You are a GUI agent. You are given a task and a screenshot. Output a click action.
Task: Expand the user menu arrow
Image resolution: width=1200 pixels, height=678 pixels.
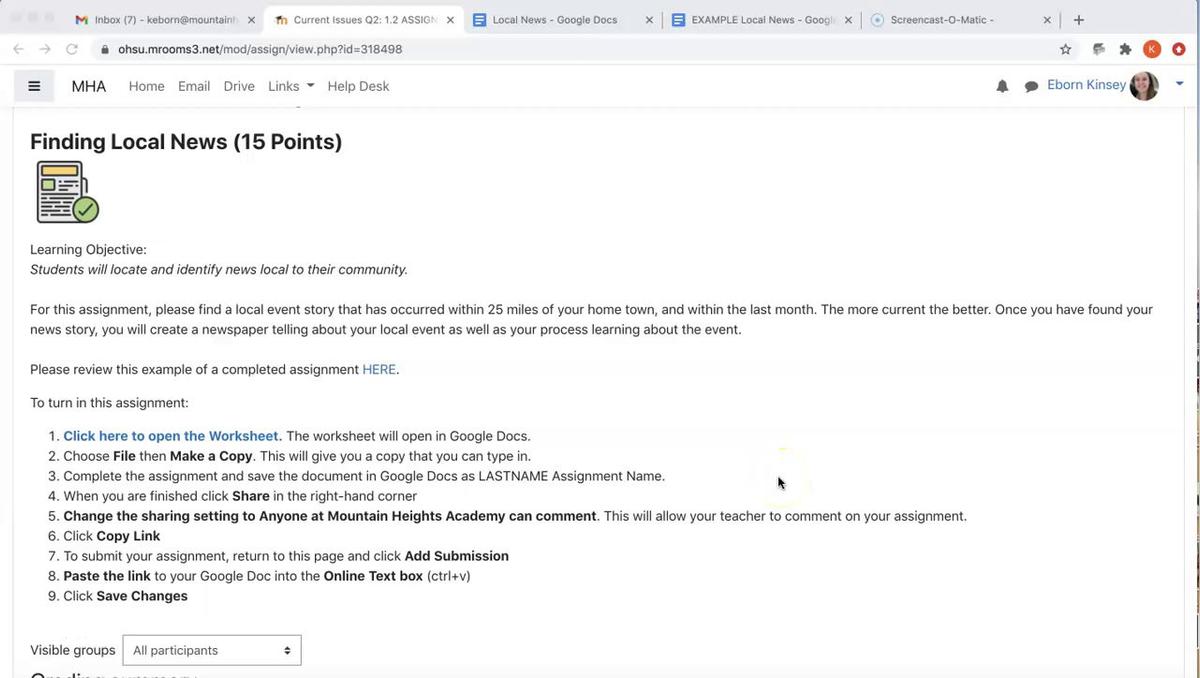(1179, 85)
